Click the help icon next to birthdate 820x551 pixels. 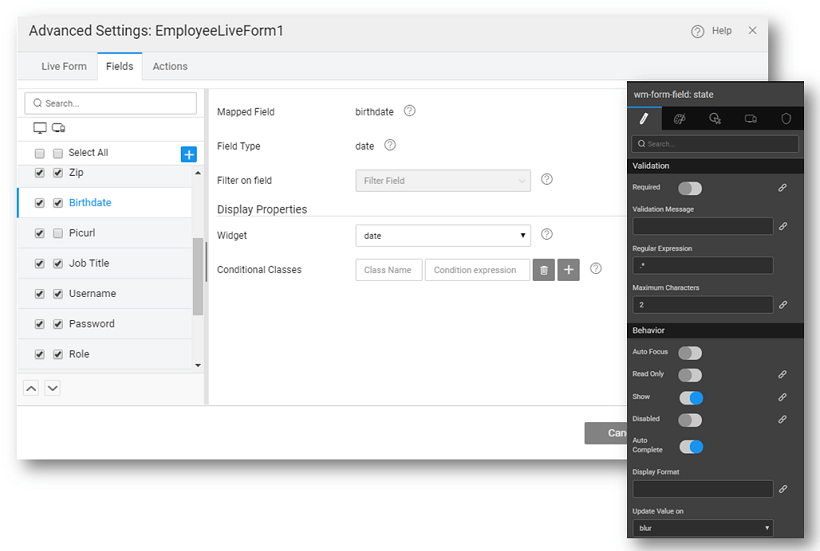pyautogui.click(x=409, y=111)
